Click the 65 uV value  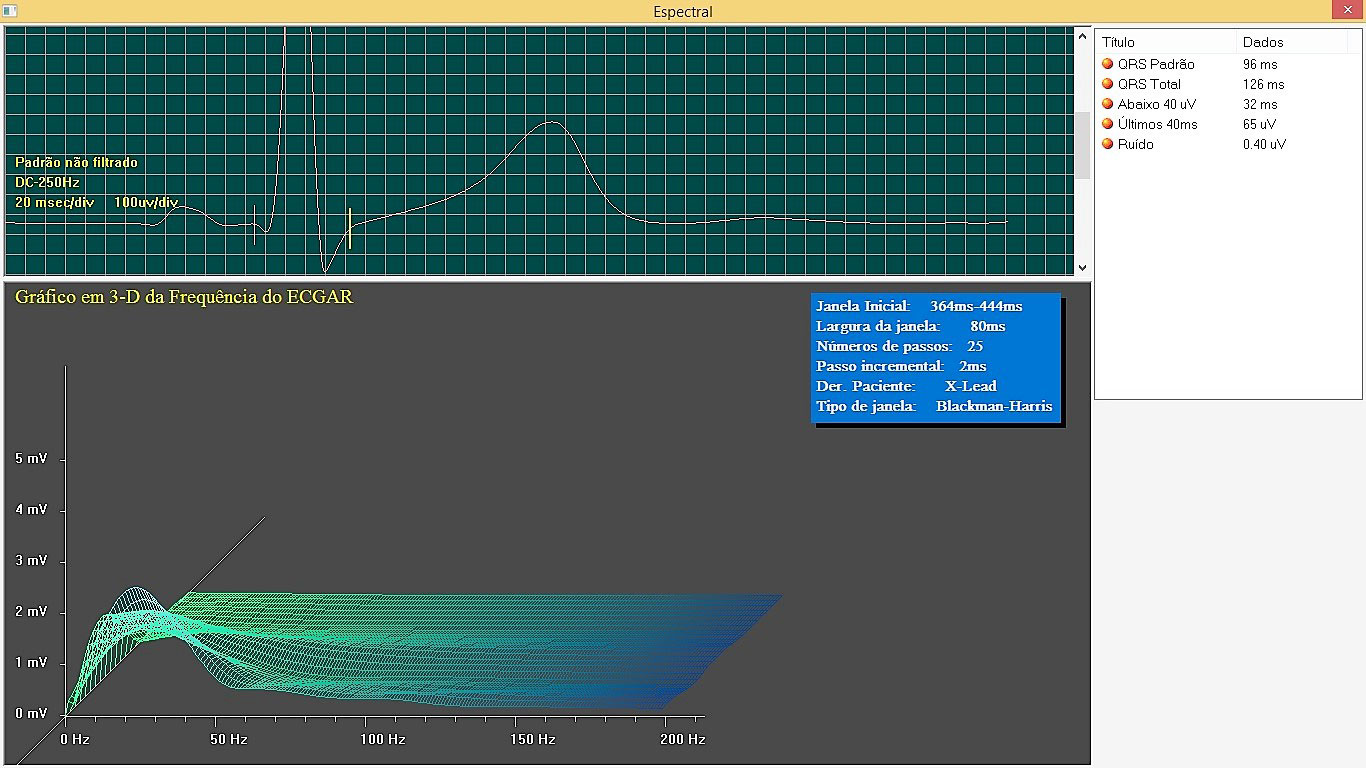tap(1260, 124)
